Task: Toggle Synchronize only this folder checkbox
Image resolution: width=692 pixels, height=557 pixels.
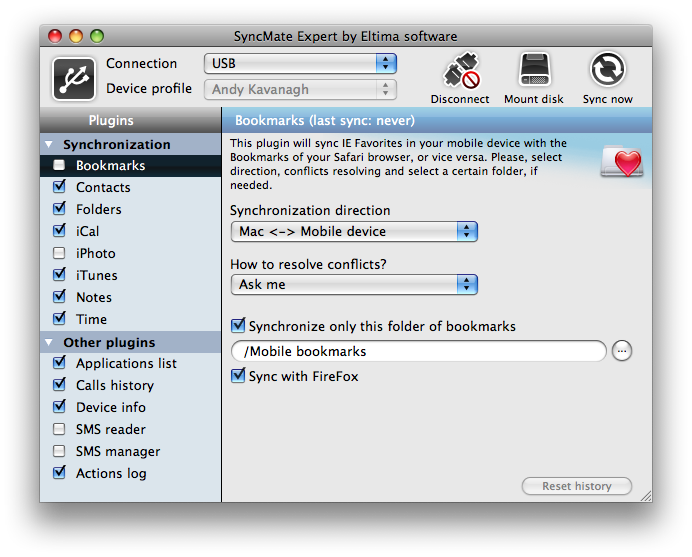Action: tap(238, 326)
